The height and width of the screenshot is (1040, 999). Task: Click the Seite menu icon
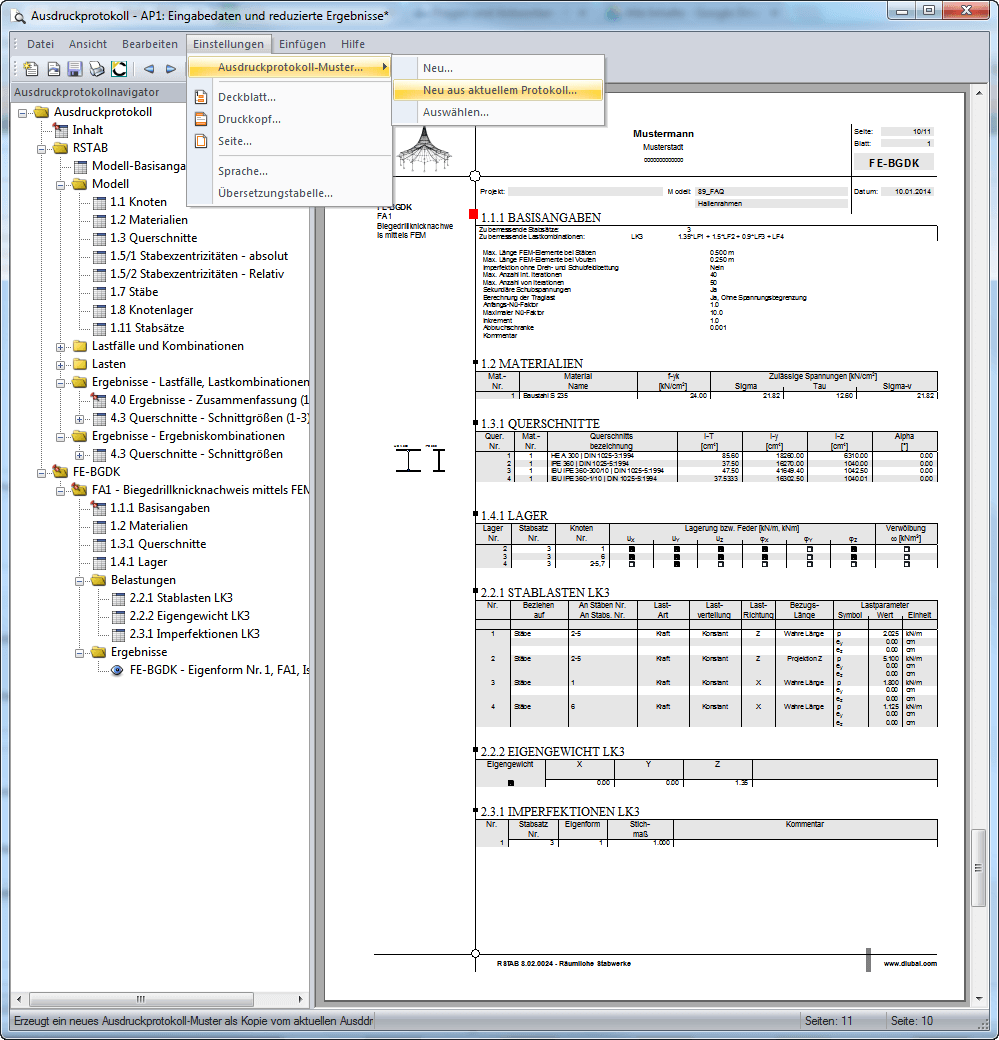(x=201, y=141)
